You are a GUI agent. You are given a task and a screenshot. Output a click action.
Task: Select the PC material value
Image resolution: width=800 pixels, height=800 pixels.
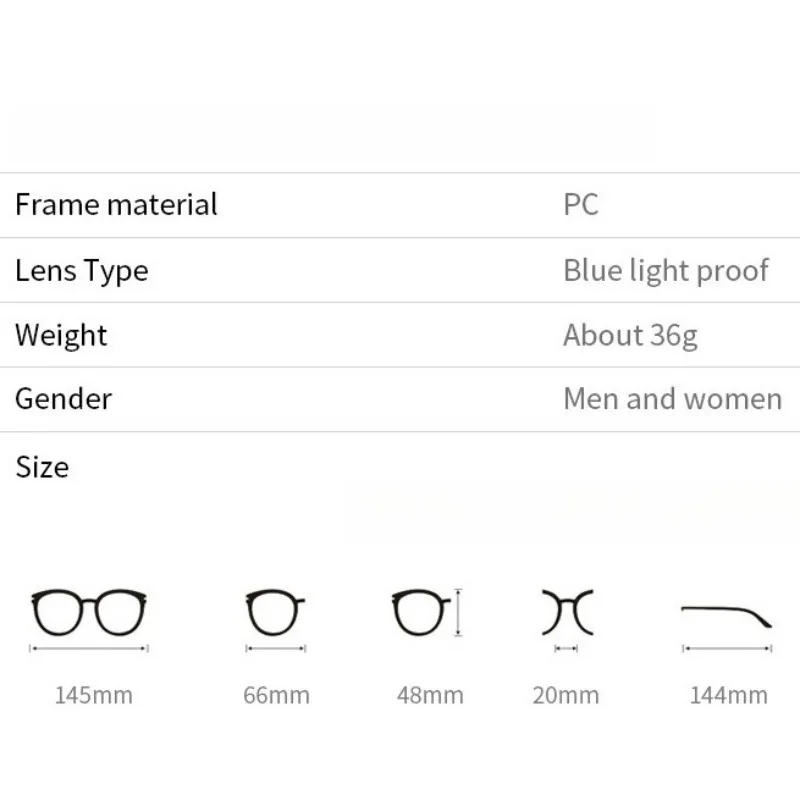(580, 205)
